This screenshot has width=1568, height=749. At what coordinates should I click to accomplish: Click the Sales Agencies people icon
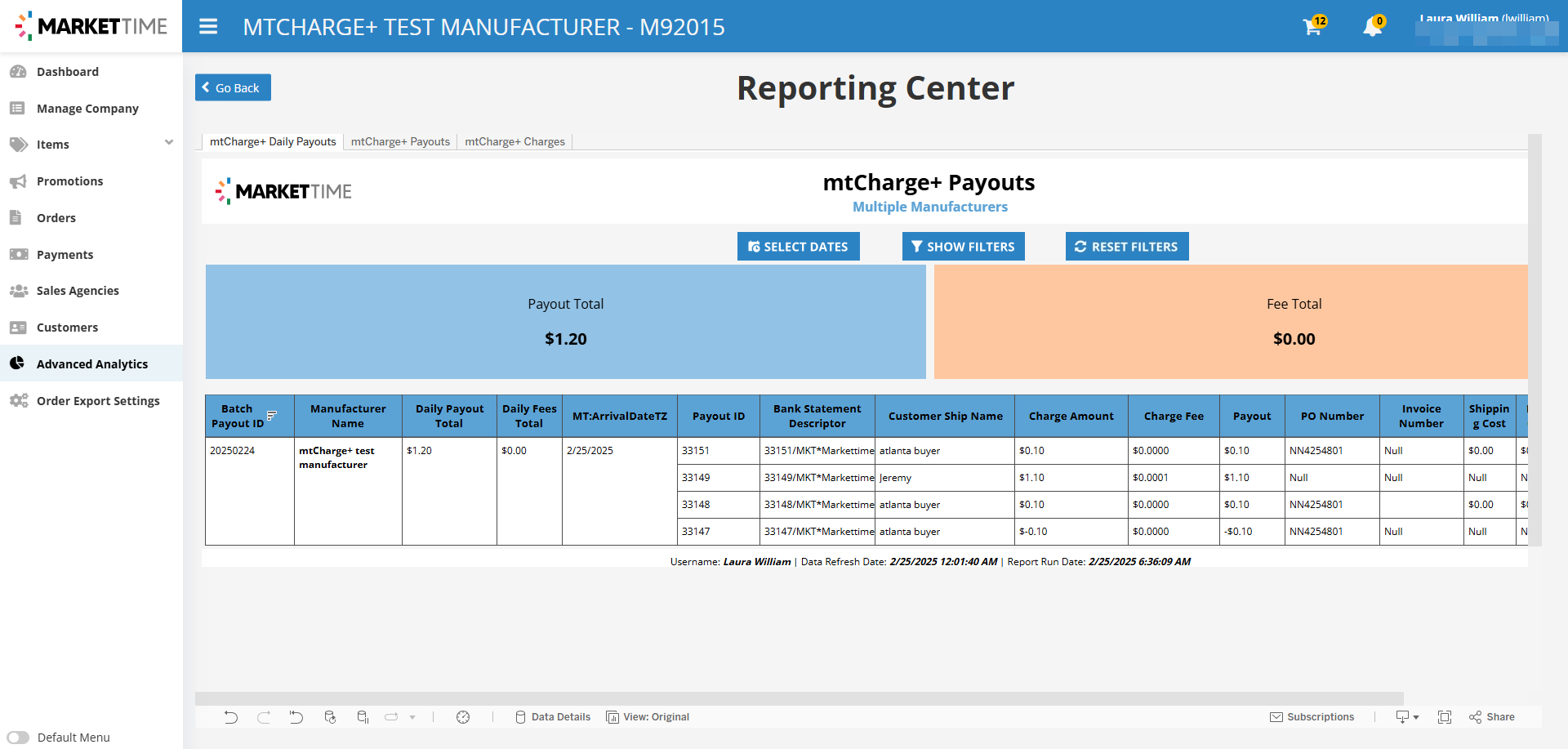(x=18, y=291)
